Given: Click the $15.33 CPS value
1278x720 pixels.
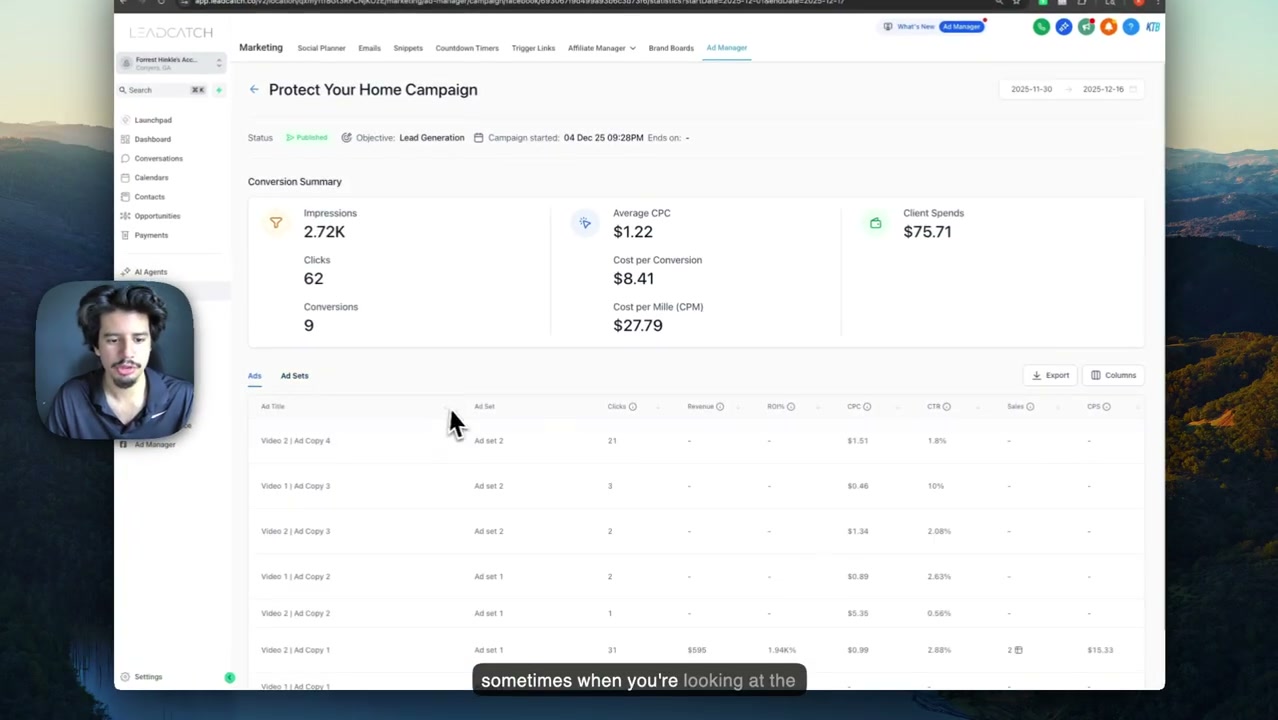Looking at the screenshot, I should click(x=1100, y=650).
